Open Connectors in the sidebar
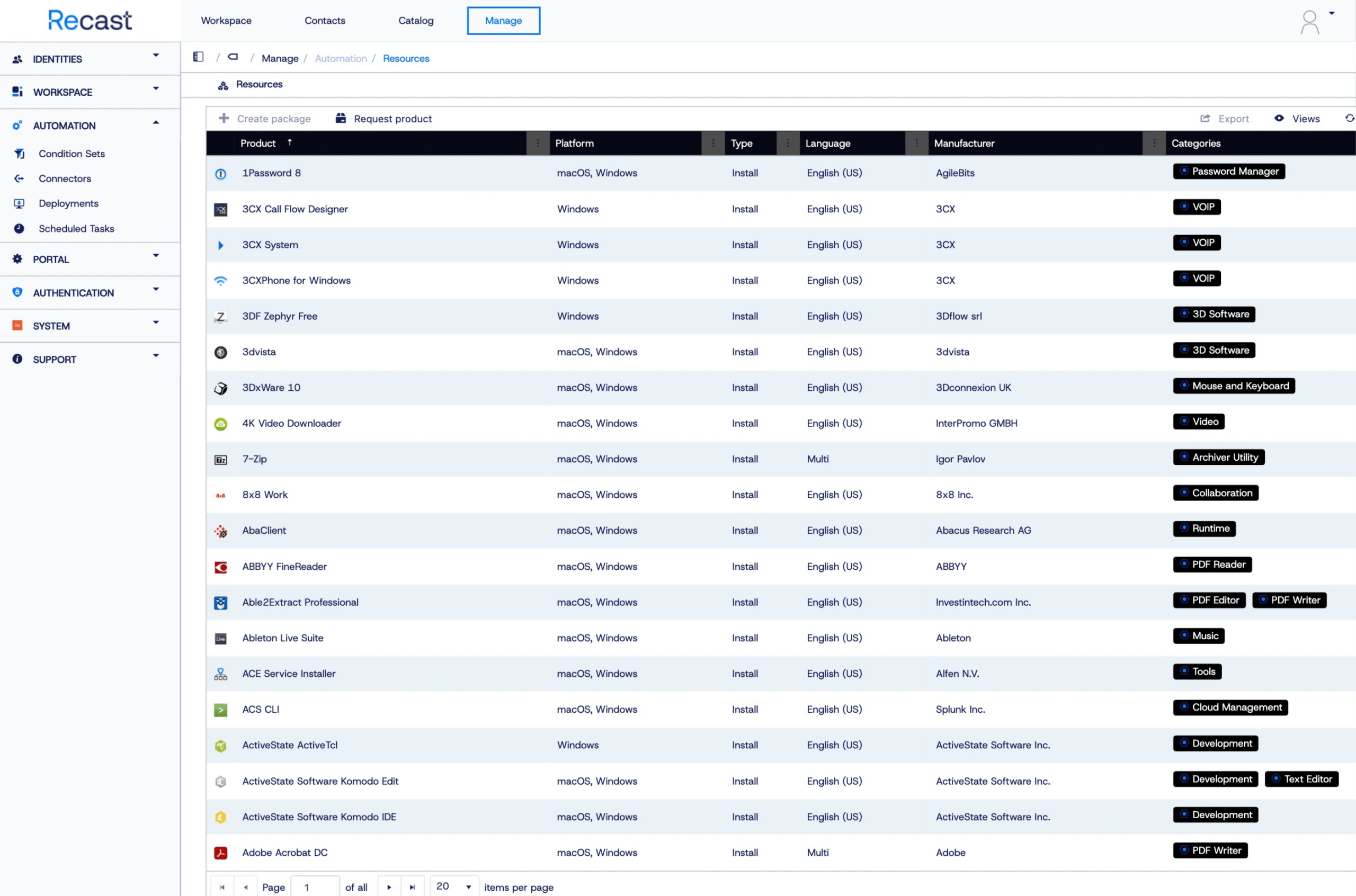1356x896 pixels. click(x=65, y=179)
